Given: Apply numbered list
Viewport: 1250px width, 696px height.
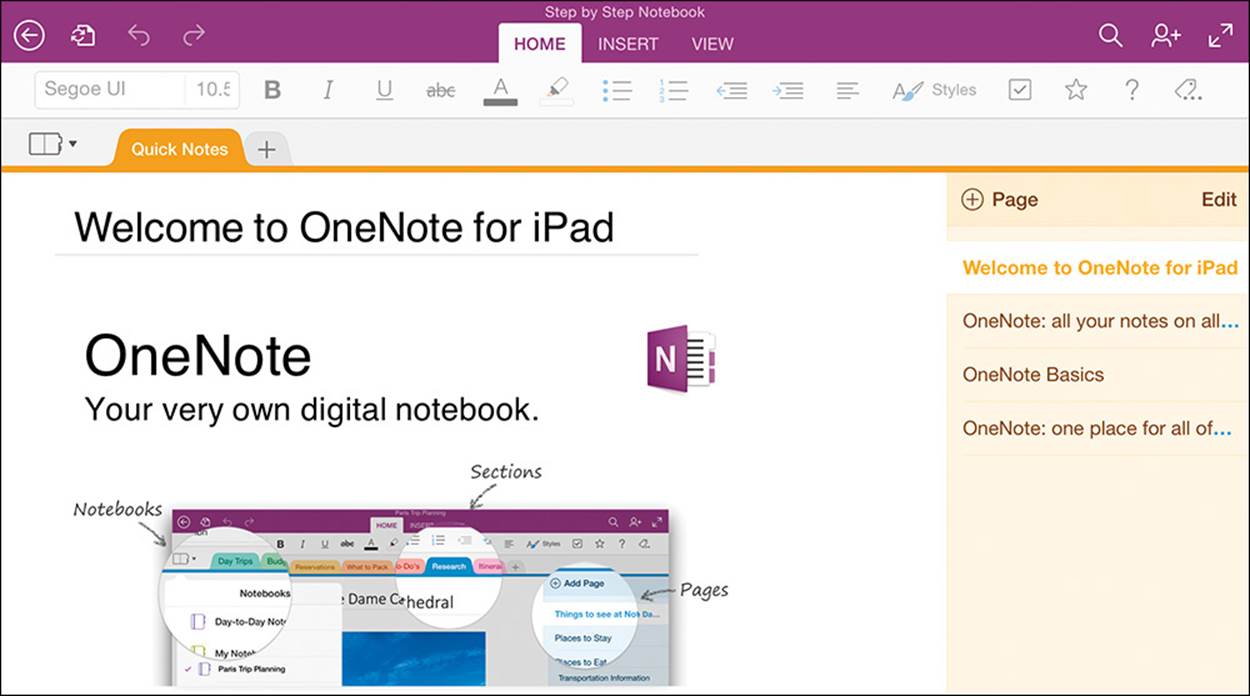Looking at the screenshot, I should pyautogui.click(x=673, y=90).
